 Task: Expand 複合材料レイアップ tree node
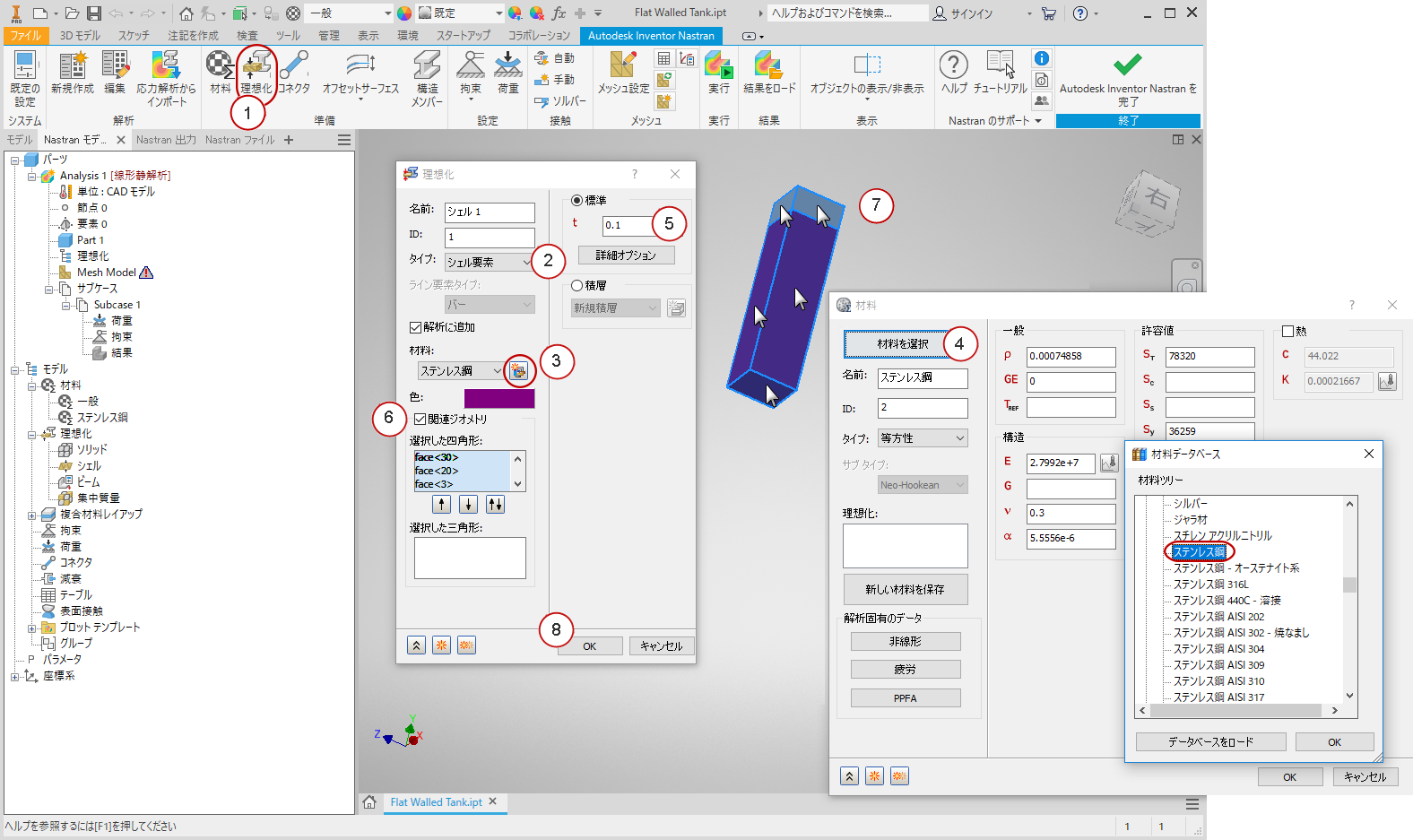32,515
